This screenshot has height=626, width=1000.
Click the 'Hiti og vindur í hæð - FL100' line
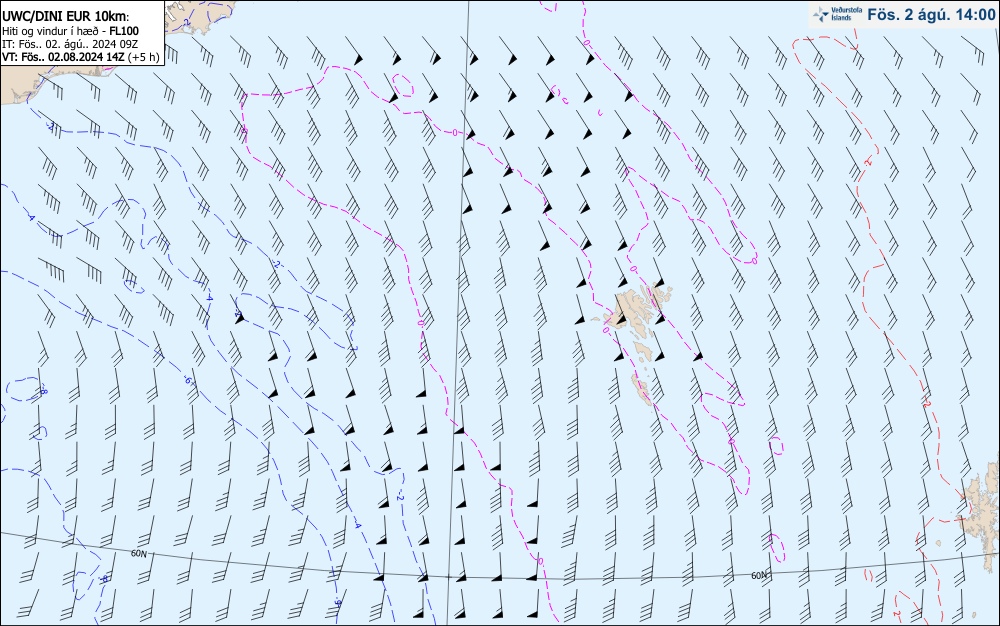[70, 31]
